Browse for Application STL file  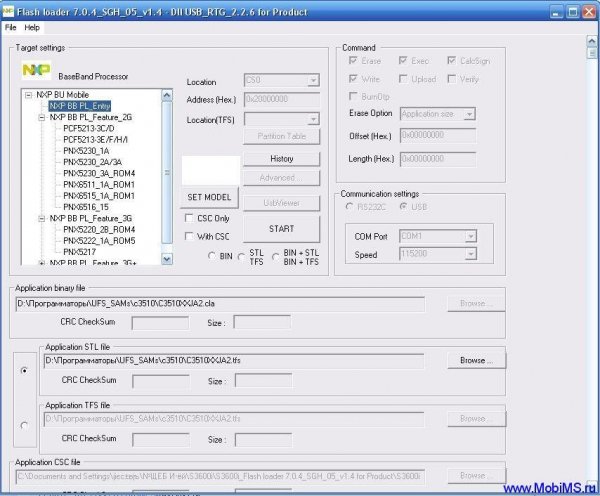(x=476, y=361)
